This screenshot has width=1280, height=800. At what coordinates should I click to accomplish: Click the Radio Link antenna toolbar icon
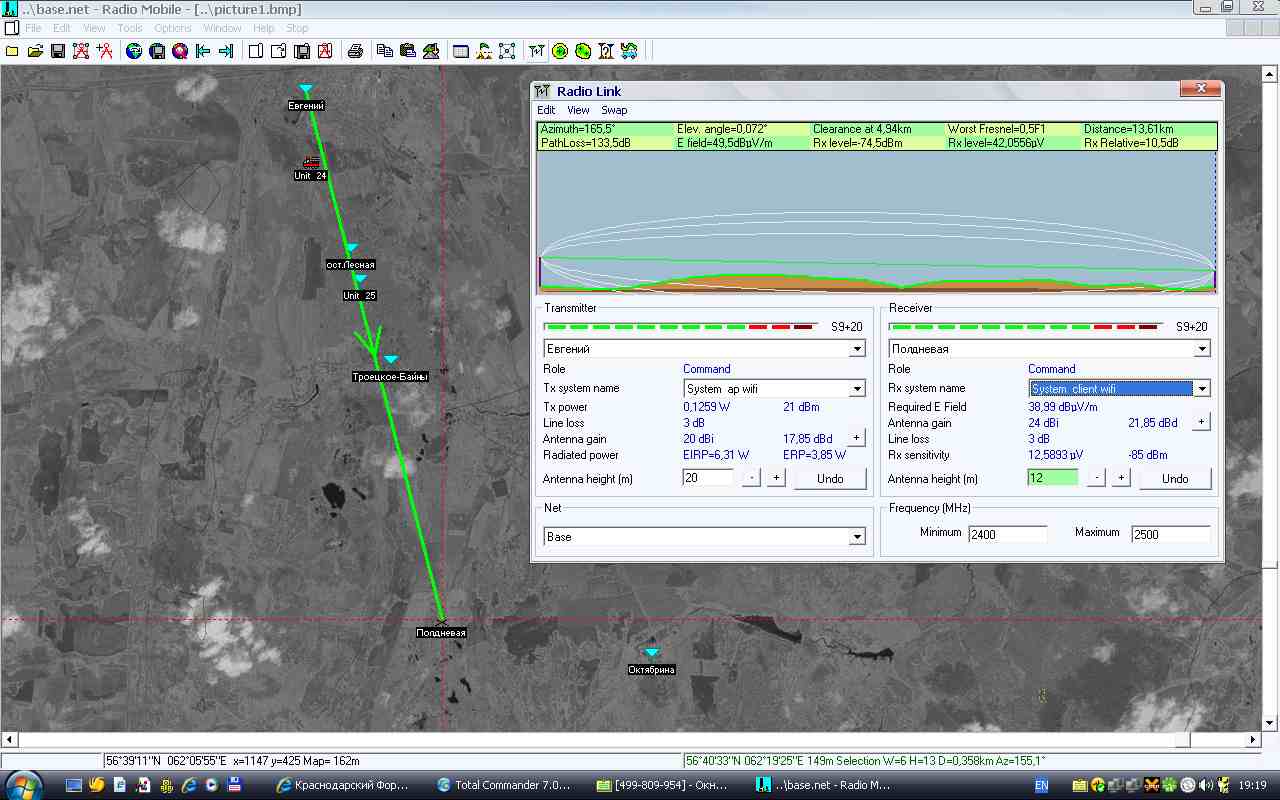click(537, 51)
